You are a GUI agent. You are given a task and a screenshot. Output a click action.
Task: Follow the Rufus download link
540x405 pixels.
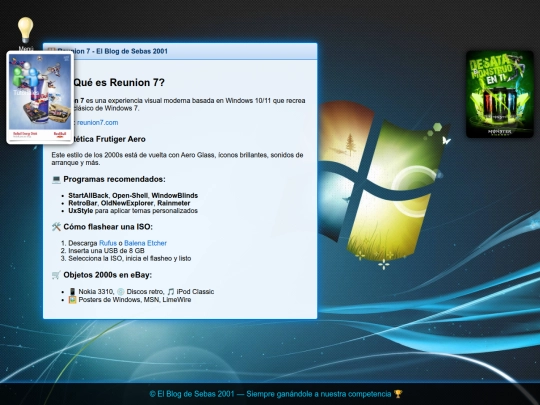[x=108, y=243]
